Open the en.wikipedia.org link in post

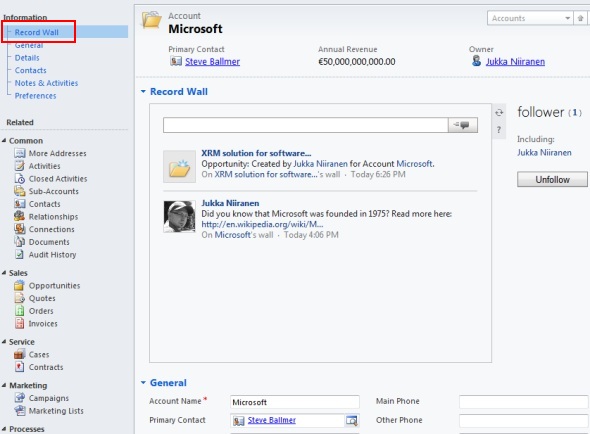(262, 224)
